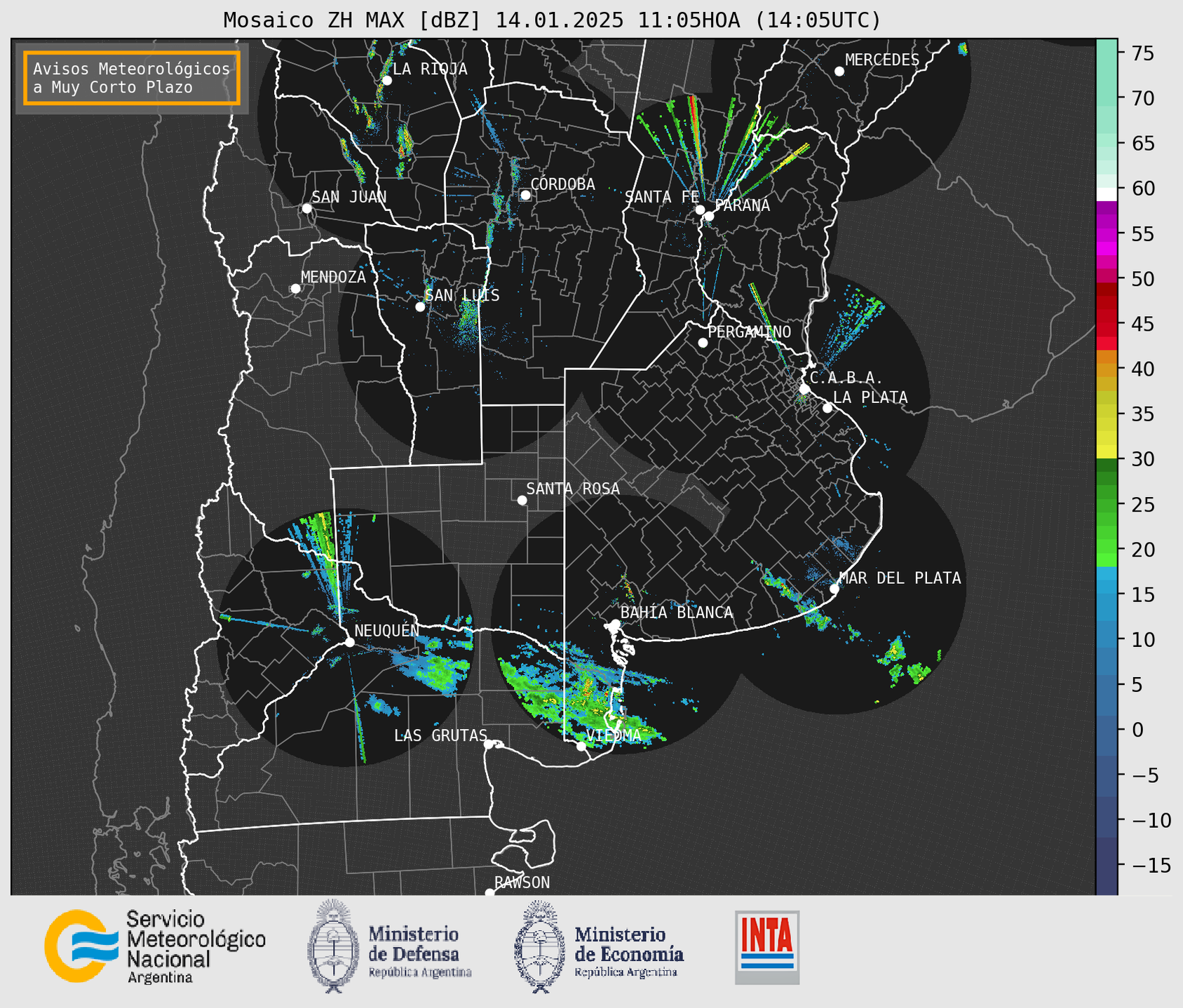Click the 55 dBZ magenta color band

tap(1107, 233)
